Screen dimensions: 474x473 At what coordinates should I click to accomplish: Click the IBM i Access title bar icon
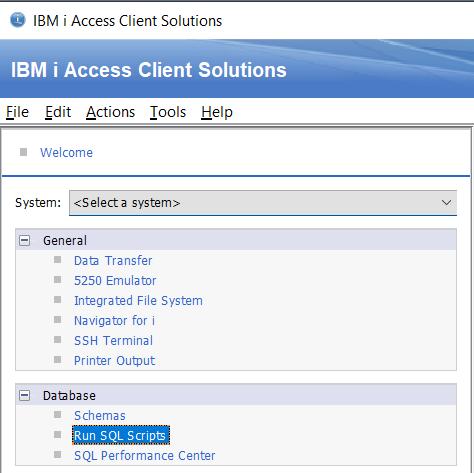click(18, 20)
